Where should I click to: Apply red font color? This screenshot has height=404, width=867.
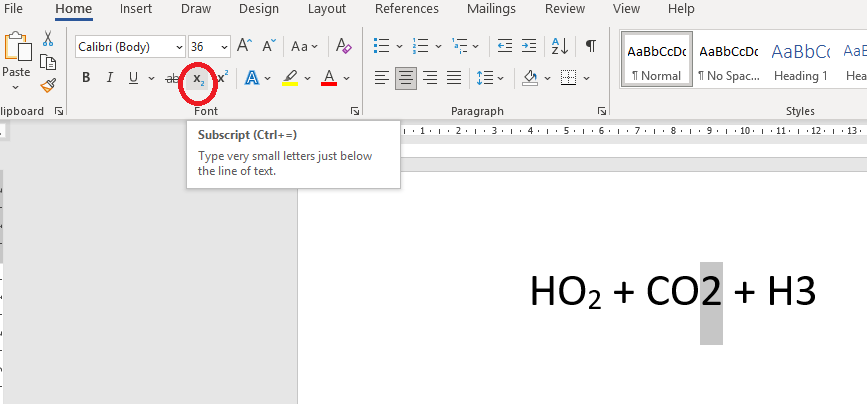329,78
